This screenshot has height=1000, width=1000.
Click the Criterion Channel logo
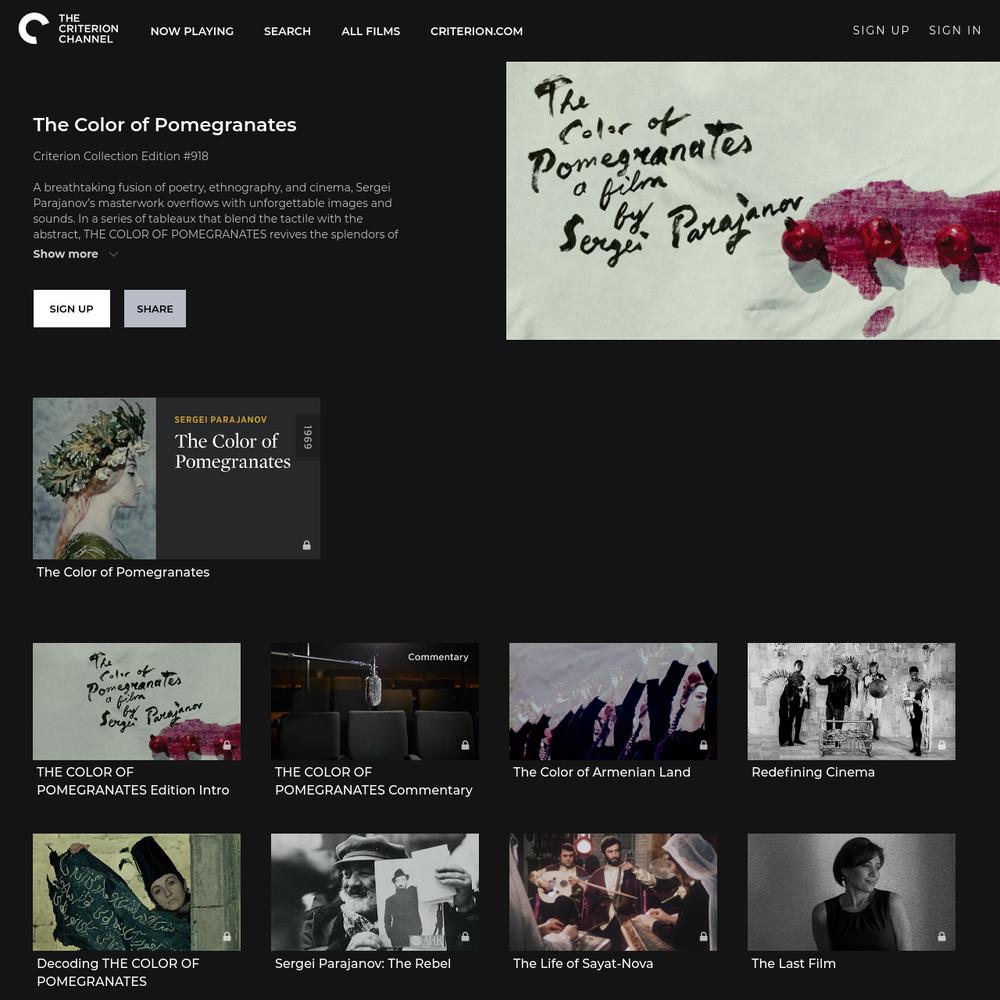pyautogui.click(x=68, y=29)
